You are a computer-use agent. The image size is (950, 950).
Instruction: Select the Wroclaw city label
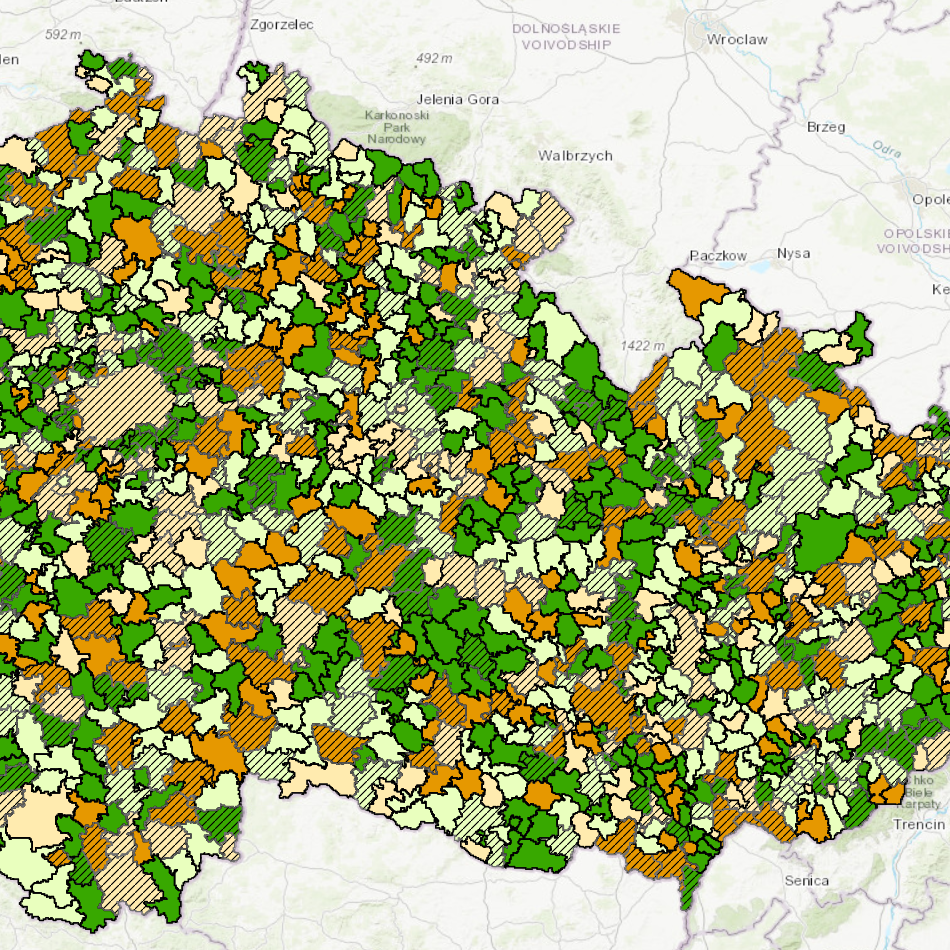pyautogui.click(x=737, y=40)
